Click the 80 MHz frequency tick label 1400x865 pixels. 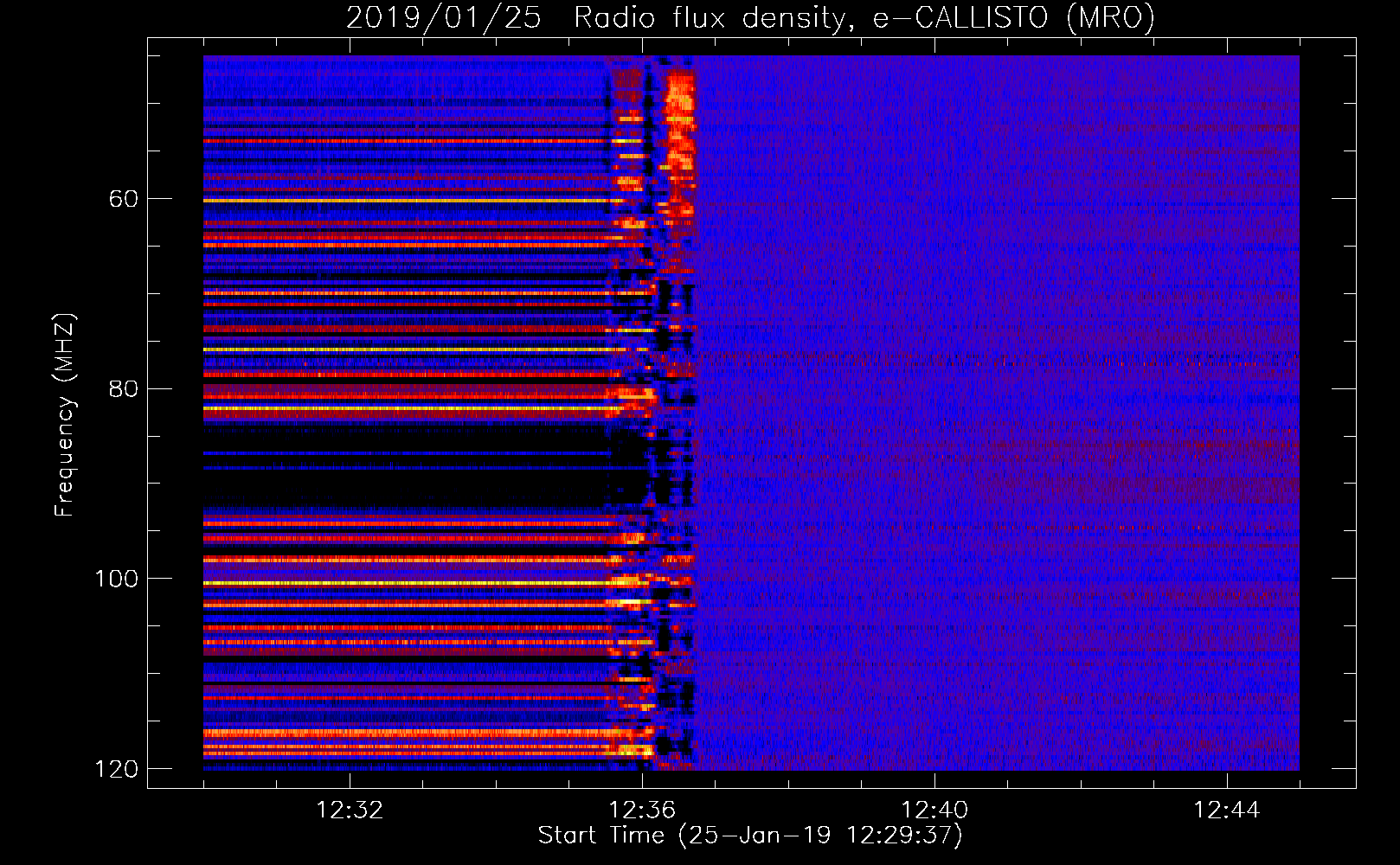click(x=124, y=388)
